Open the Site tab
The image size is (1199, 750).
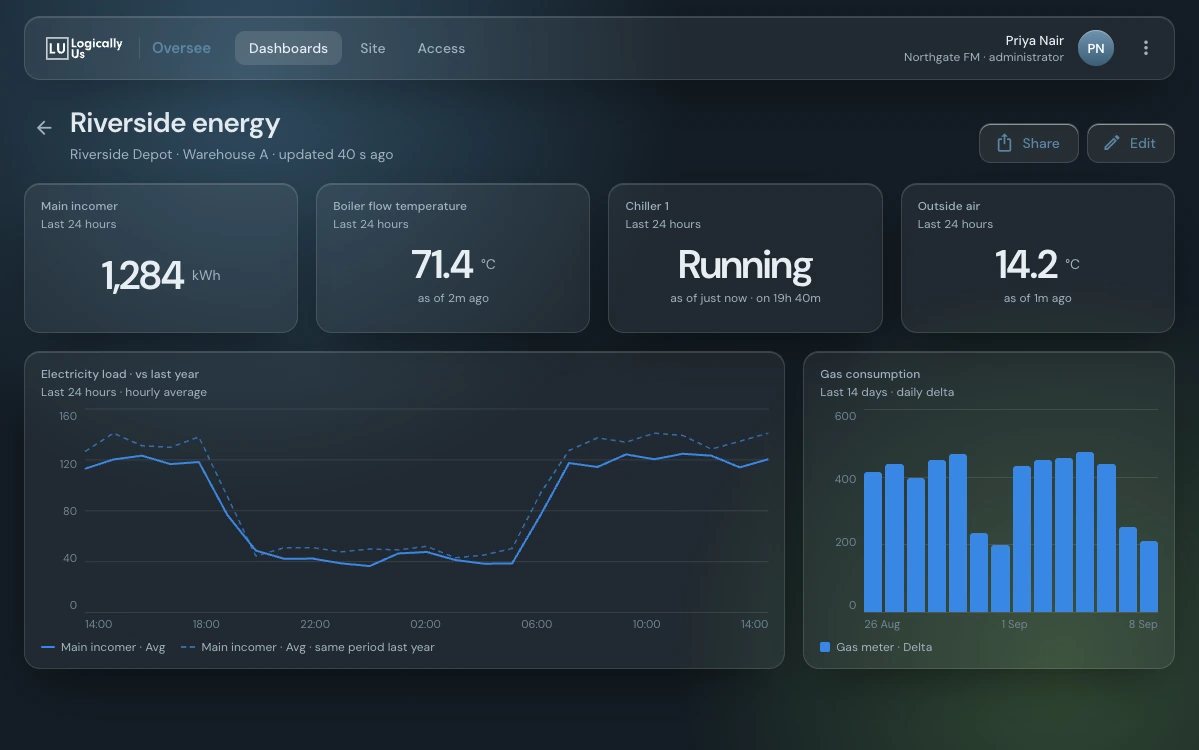(x=372, y=48)
